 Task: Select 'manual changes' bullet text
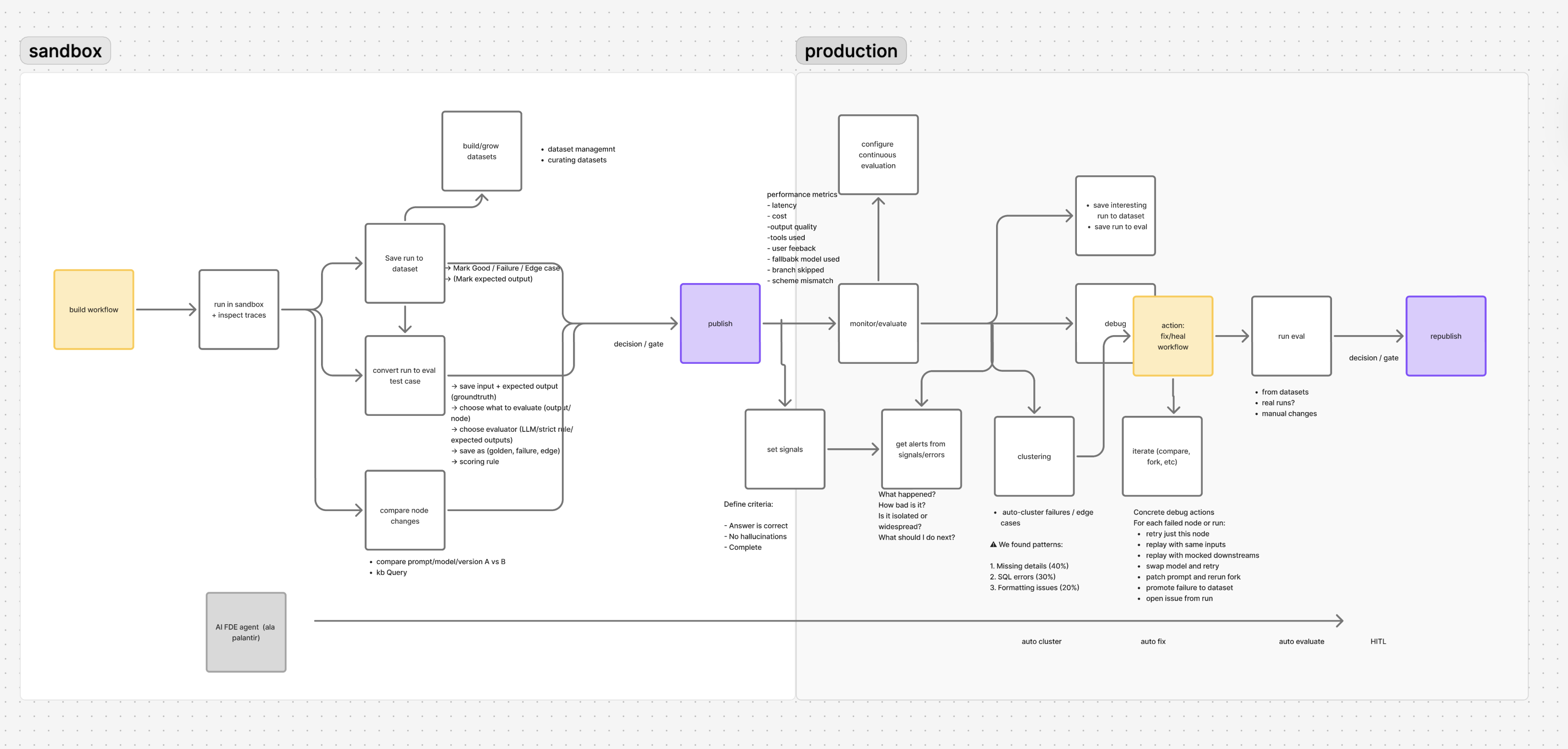tap(1289, 414)
